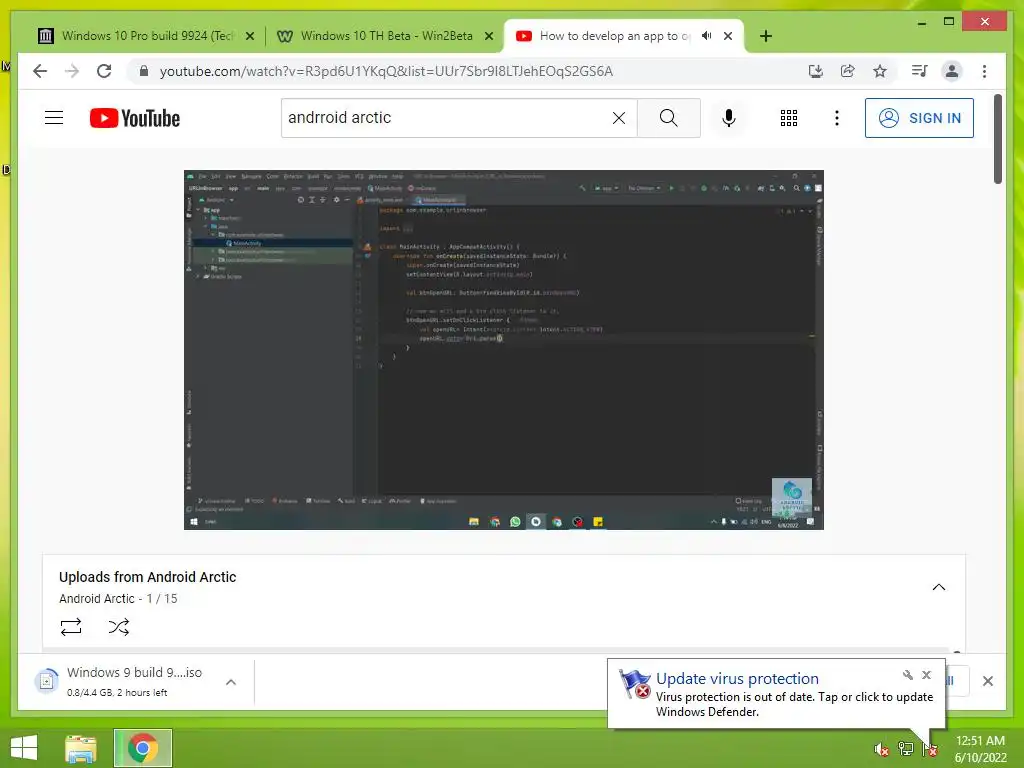Close the YouTube video tab

pos(728,36)
